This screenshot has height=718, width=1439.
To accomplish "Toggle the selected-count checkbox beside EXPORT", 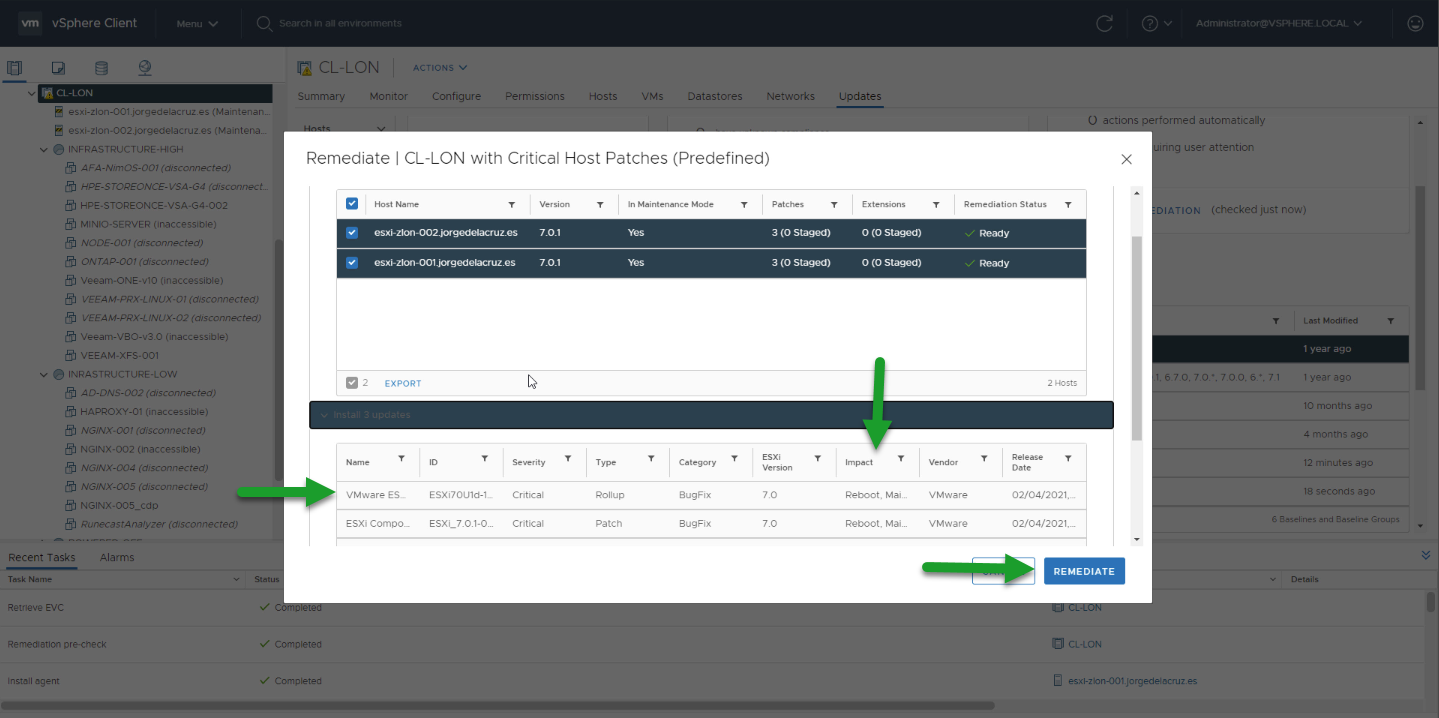I will pos(351,383).
